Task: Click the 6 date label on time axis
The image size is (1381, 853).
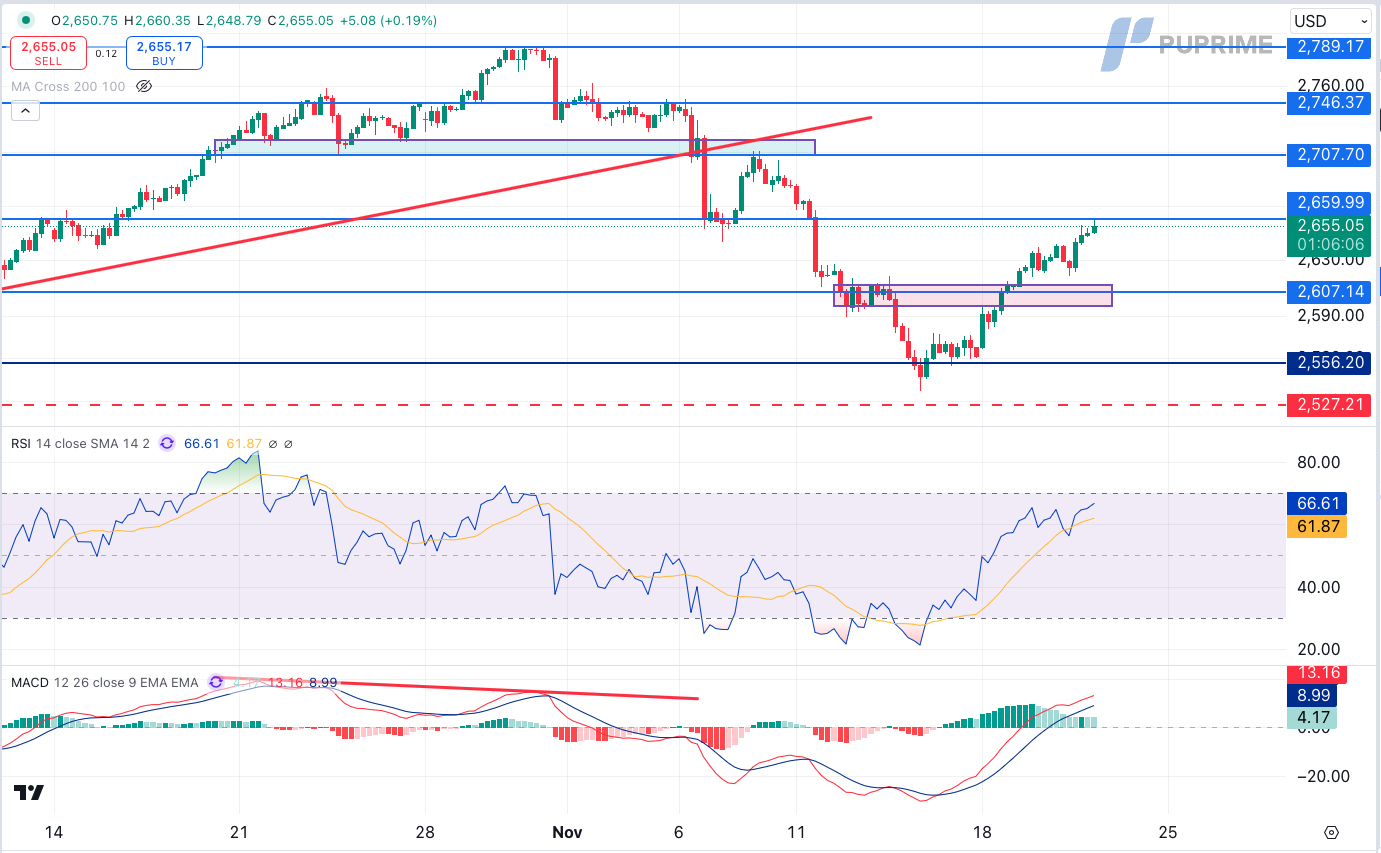Action: click(x=679, y=832)
